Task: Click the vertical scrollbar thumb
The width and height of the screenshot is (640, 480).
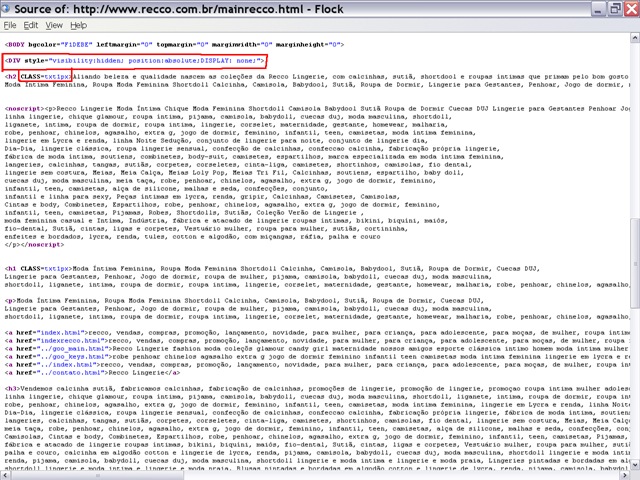Action: pos(635,263)
